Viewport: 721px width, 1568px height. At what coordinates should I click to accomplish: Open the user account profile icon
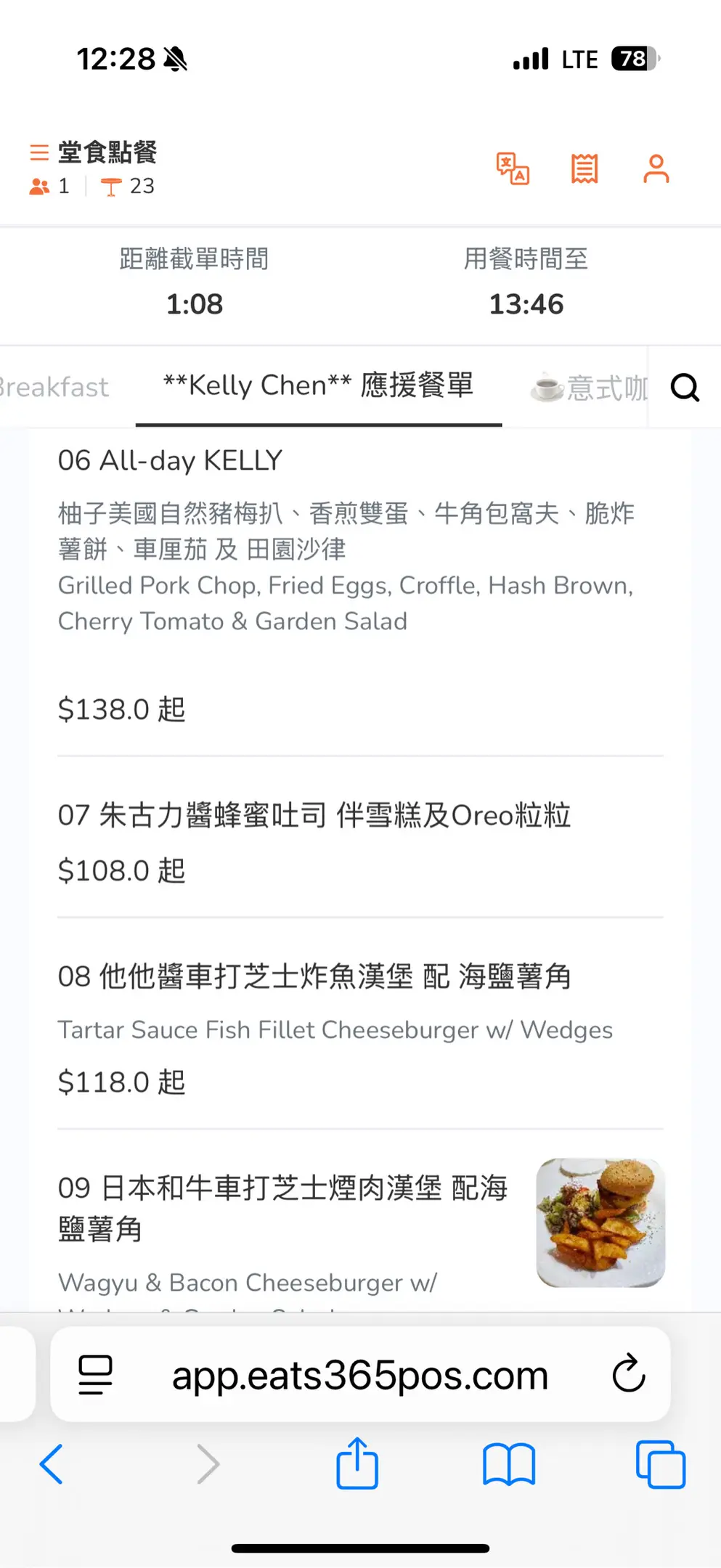(x=656, y=169)
